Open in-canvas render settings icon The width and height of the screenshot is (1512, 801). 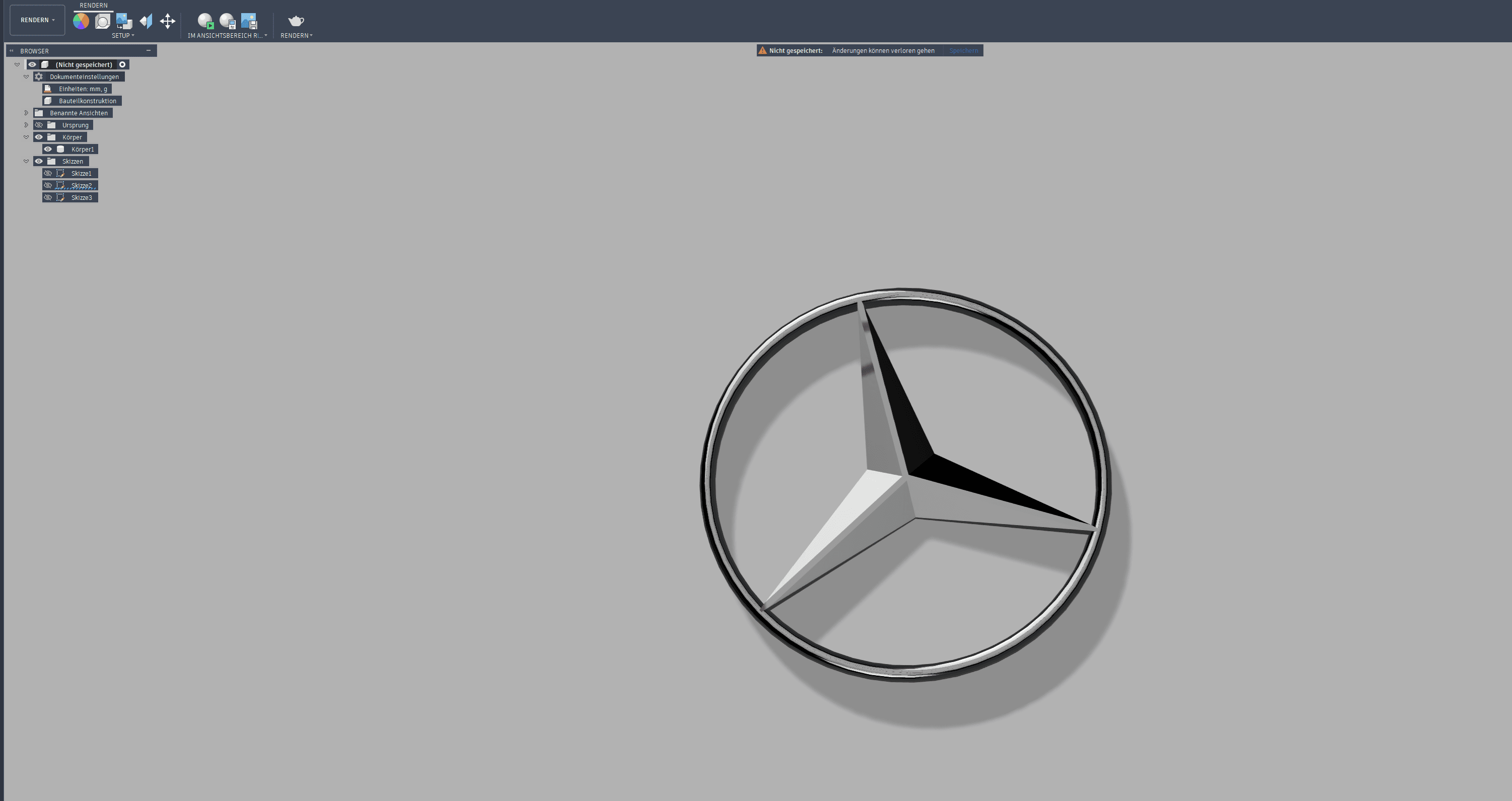pos(227,21)
